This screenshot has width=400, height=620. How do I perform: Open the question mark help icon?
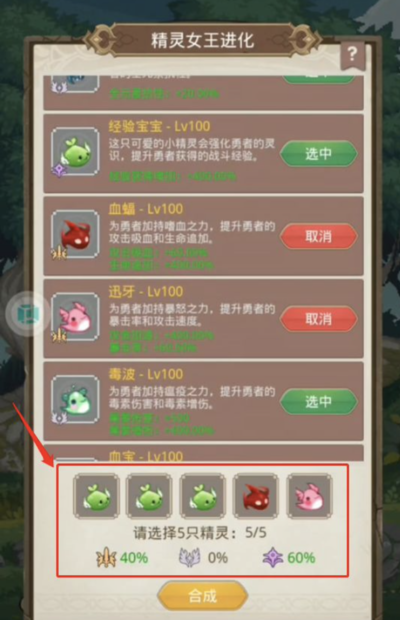(x=352, y=55)
